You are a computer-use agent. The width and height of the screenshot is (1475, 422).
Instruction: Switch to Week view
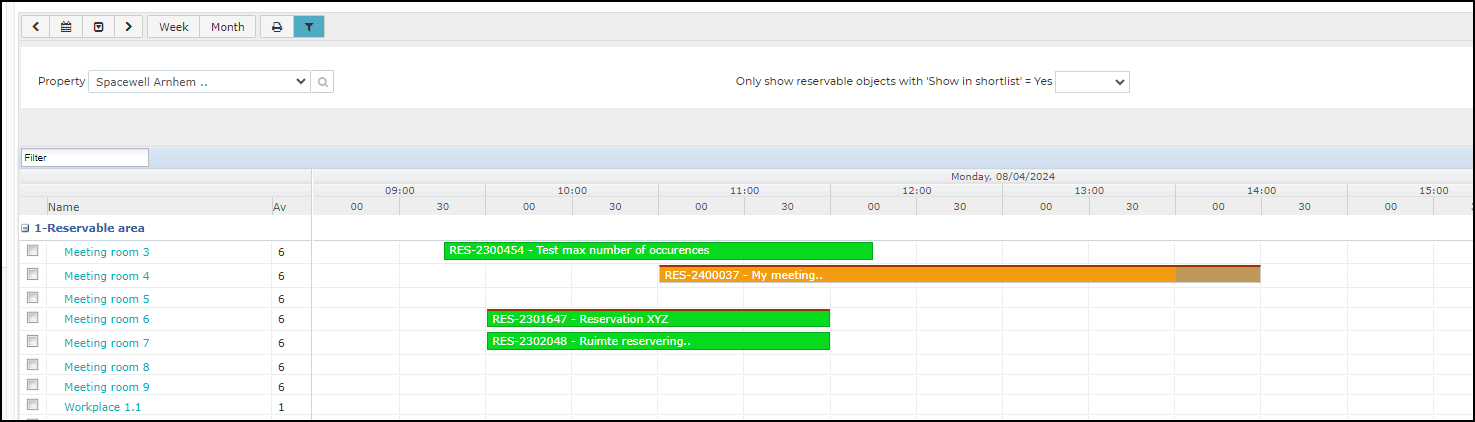(174, 27)
